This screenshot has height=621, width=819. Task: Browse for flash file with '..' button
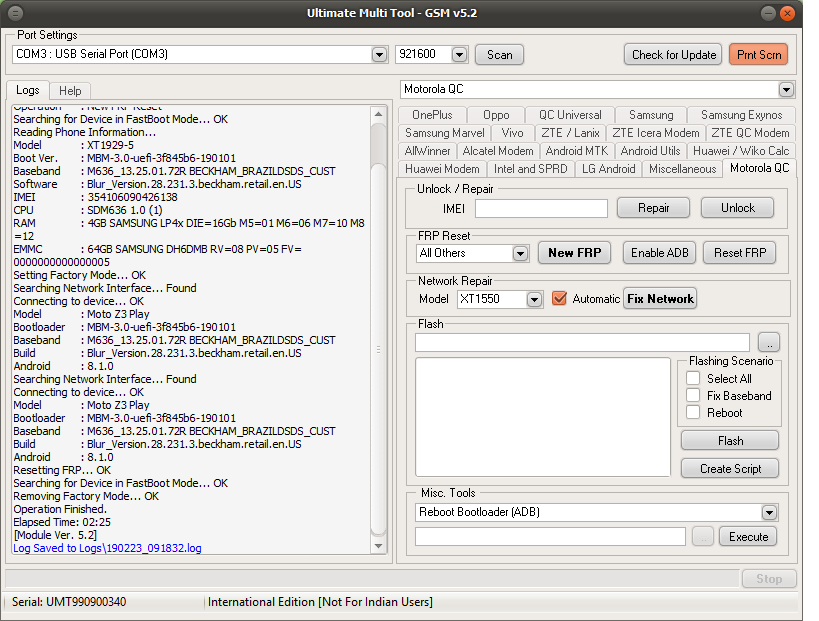coord(769,343)
